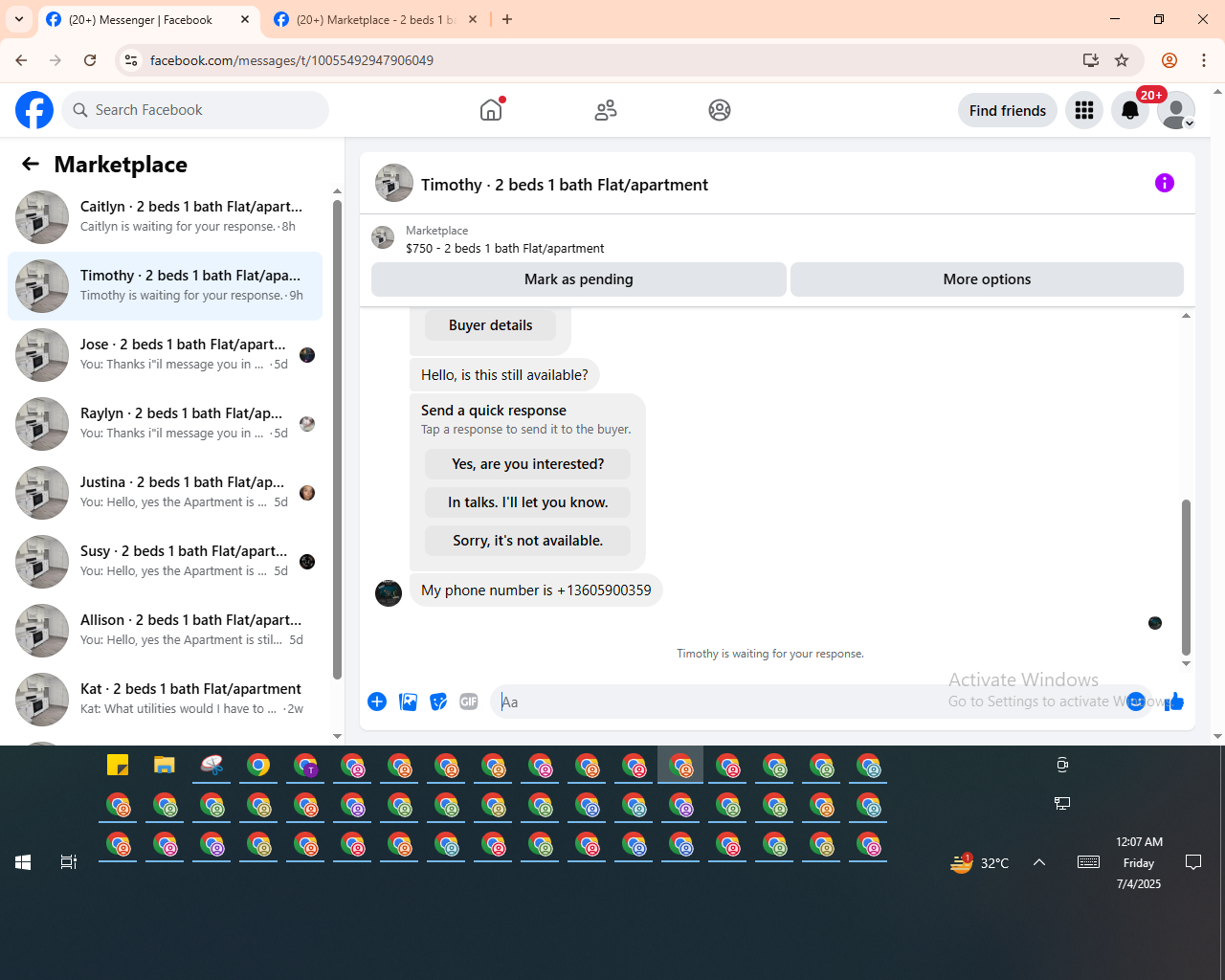Click the chat messages scrollbar thumb
This screenshot has width=1225, height=980.
(x=1186, y=577)
